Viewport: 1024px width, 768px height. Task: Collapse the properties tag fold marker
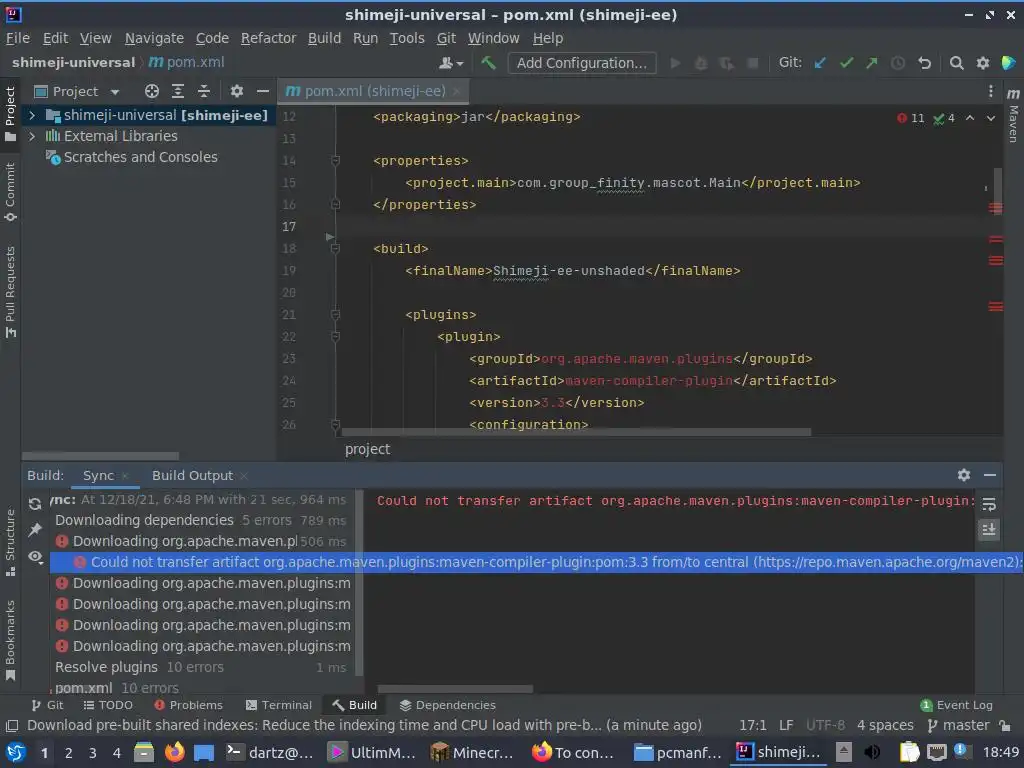(x=335, y=161)
